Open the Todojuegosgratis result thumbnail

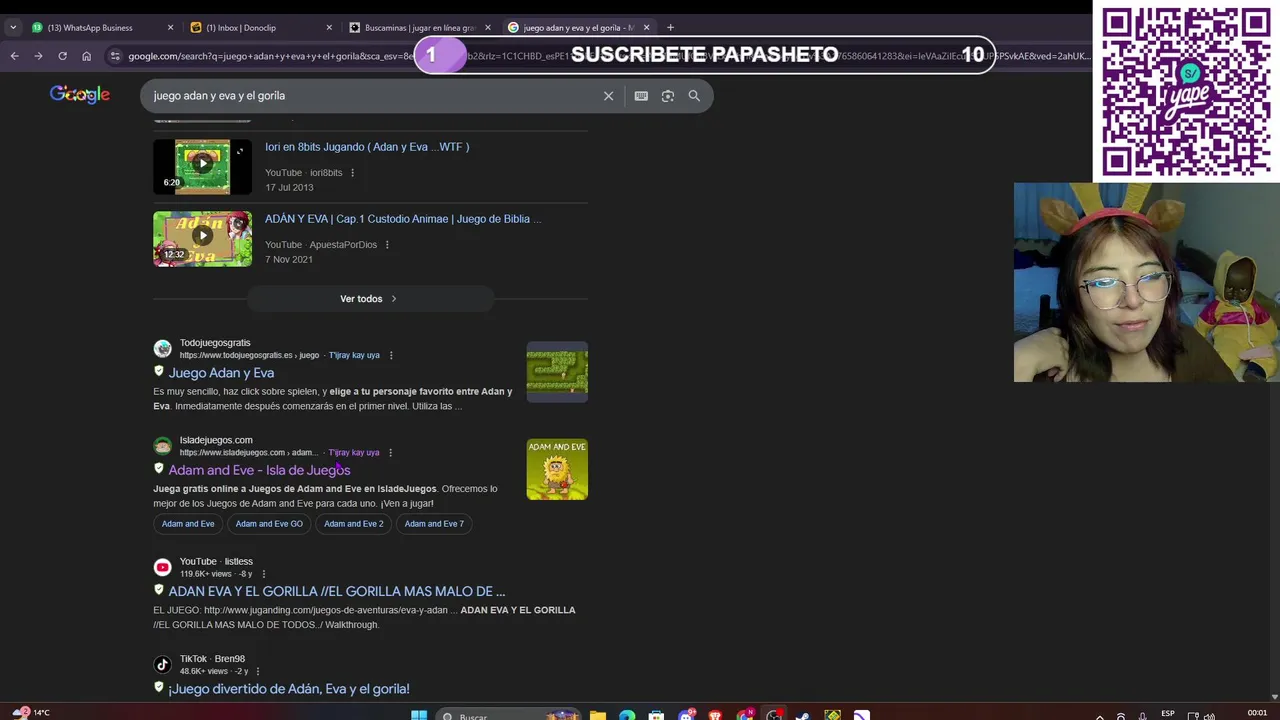click(x=557, y=372)
